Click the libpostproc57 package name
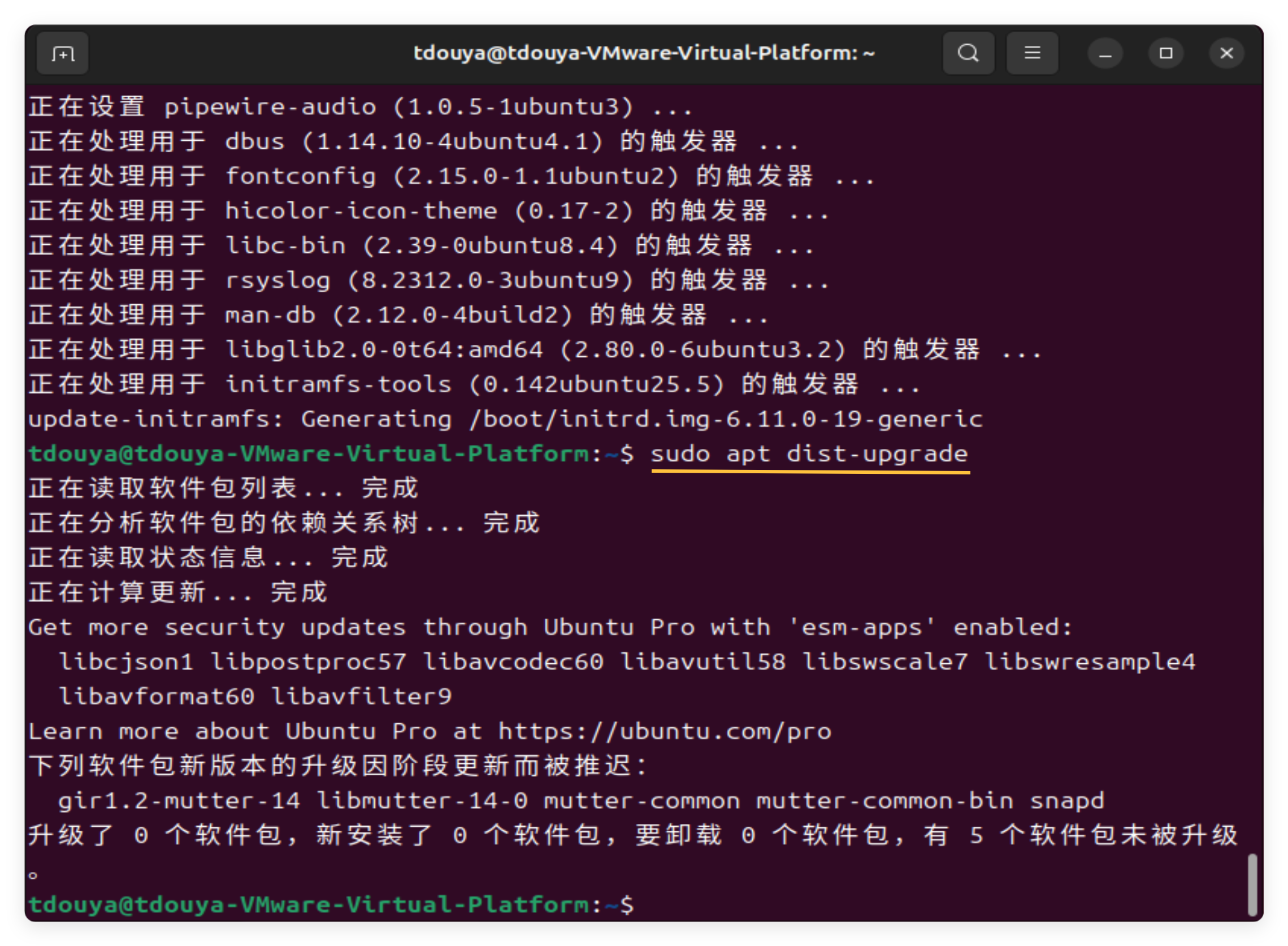This screenshot has width=1288, height=946. [309, 663]
